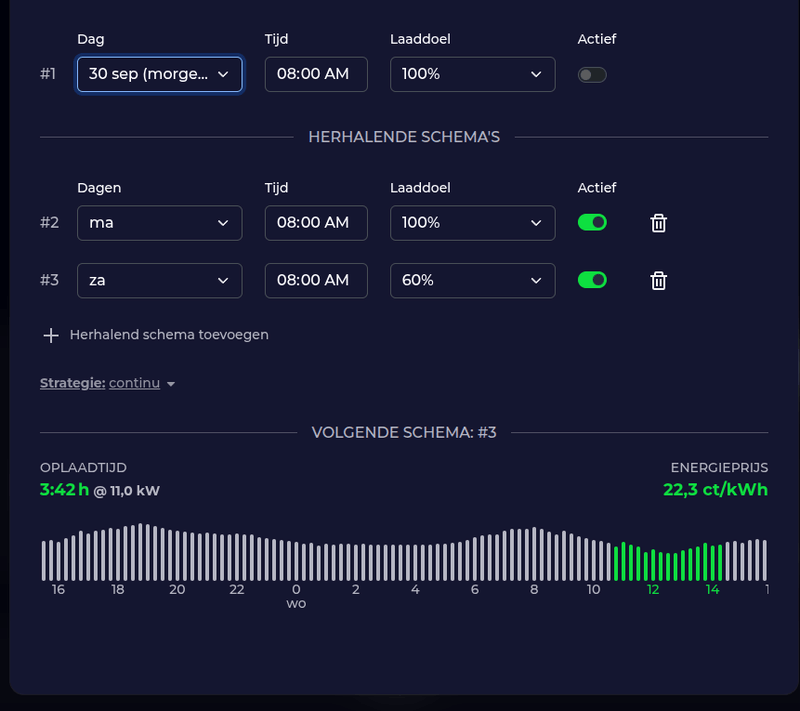Open the Dag dropdown showing 30 sep
The width and height of the screenshot is (800, 711).
[160, 74]
